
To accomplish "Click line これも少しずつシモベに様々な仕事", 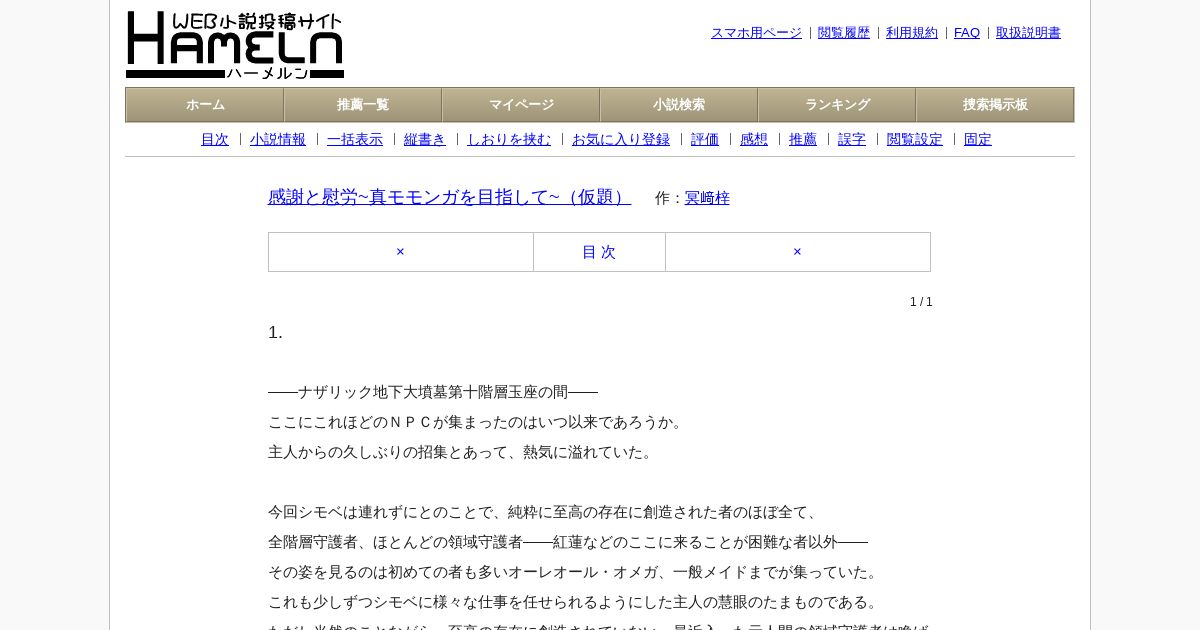I will (575, 602).
